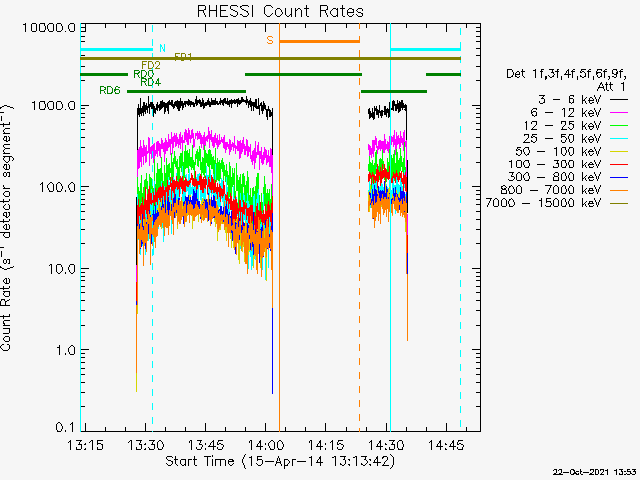This screenshot has width=640, height=480.
Task: Click the 14:45 time axis label
Action: pos(446,444)
